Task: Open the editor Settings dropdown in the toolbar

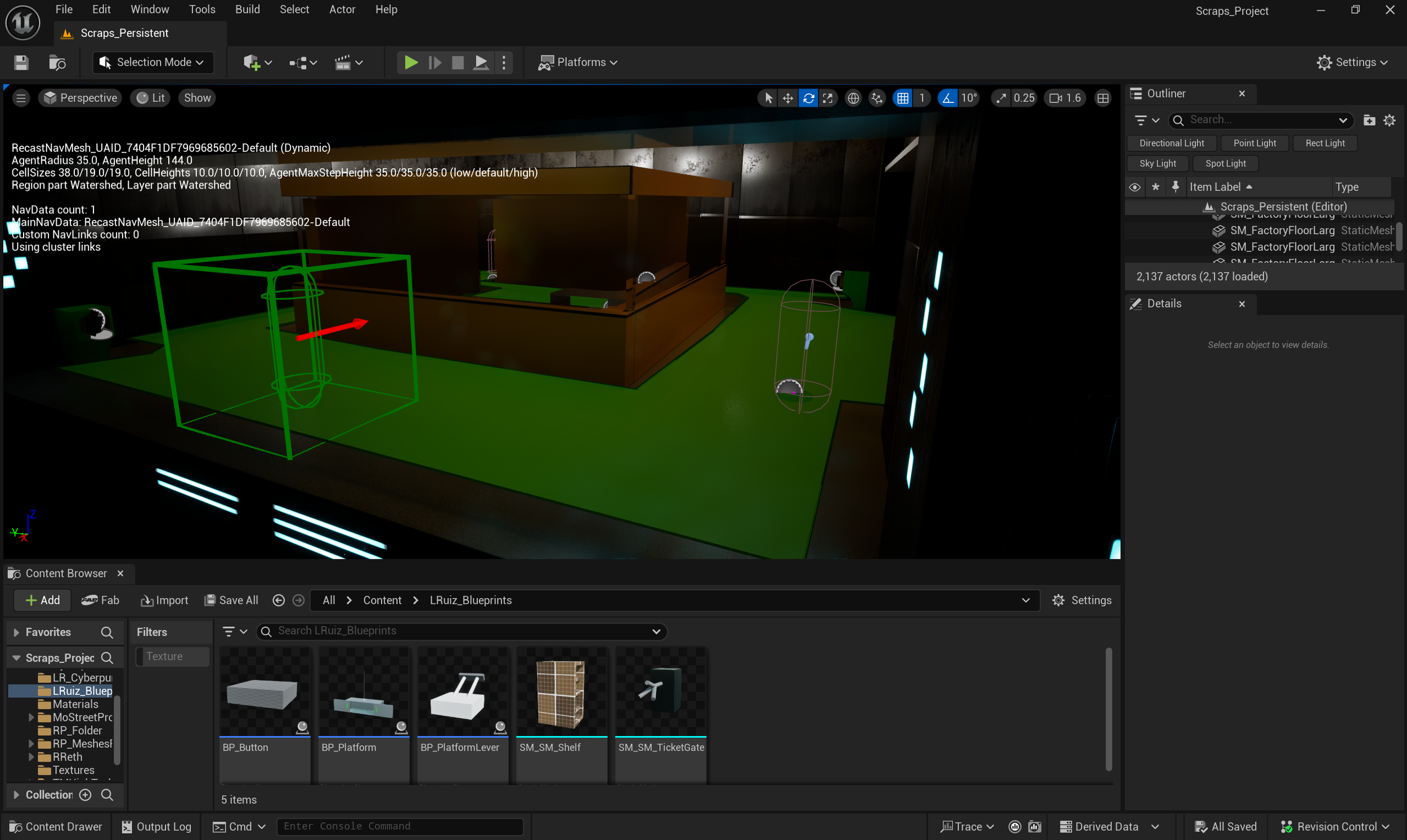Action: coord(1352,62)
